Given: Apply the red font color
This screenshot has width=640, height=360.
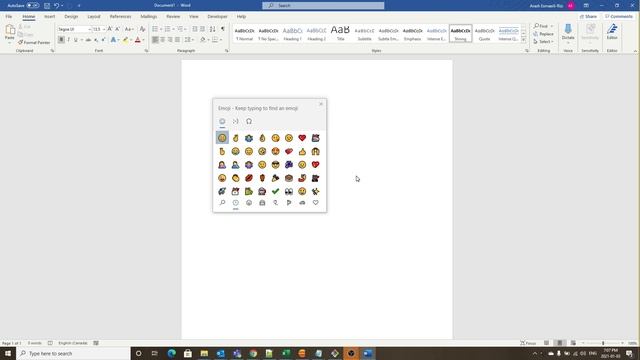Looking at the screenshot, I should 138,40.
